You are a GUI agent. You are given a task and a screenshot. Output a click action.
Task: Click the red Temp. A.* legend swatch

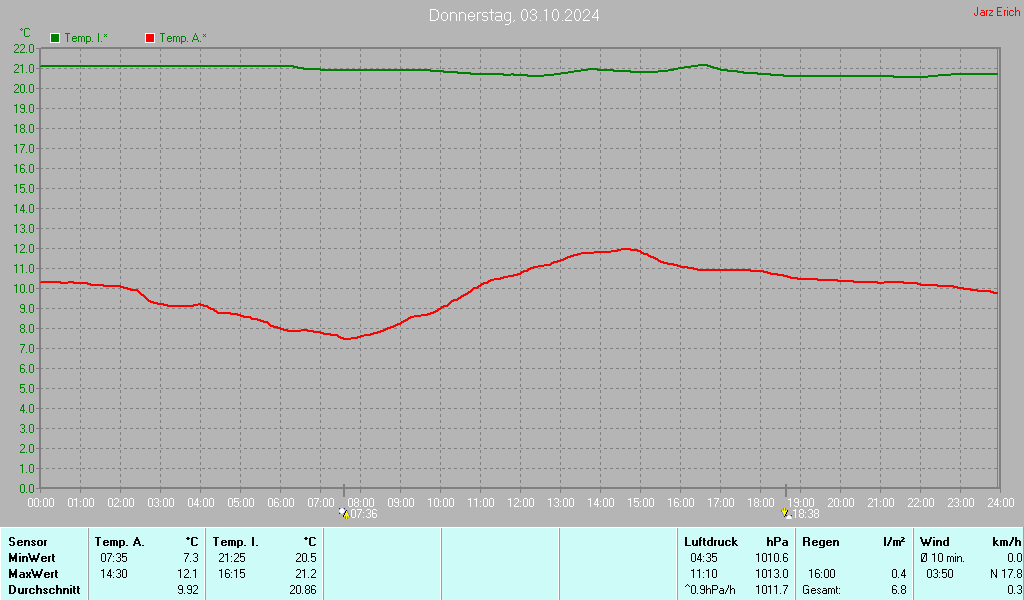(150, 38)
